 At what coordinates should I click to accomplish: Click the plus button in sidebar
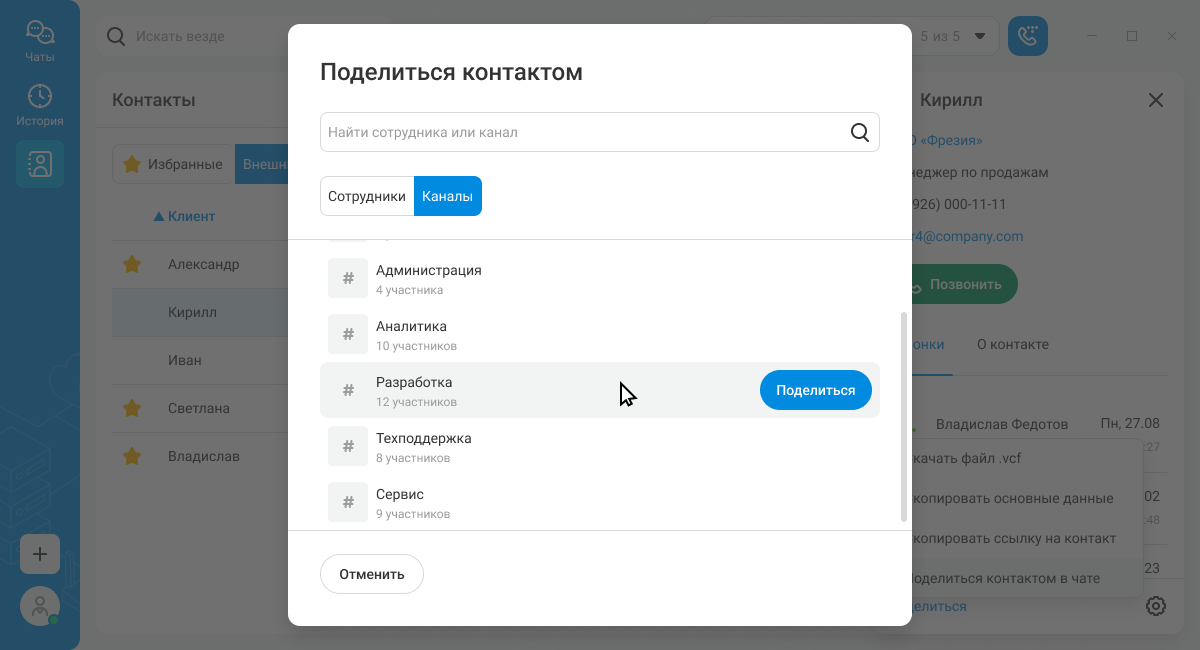(x=40, y=554)
